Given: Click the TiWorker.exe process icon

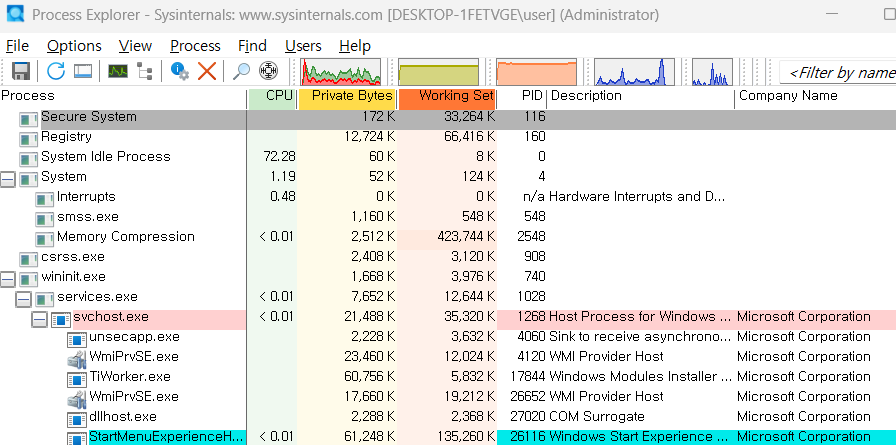Looking at the screenshot, I should click(x=77, y=379).
